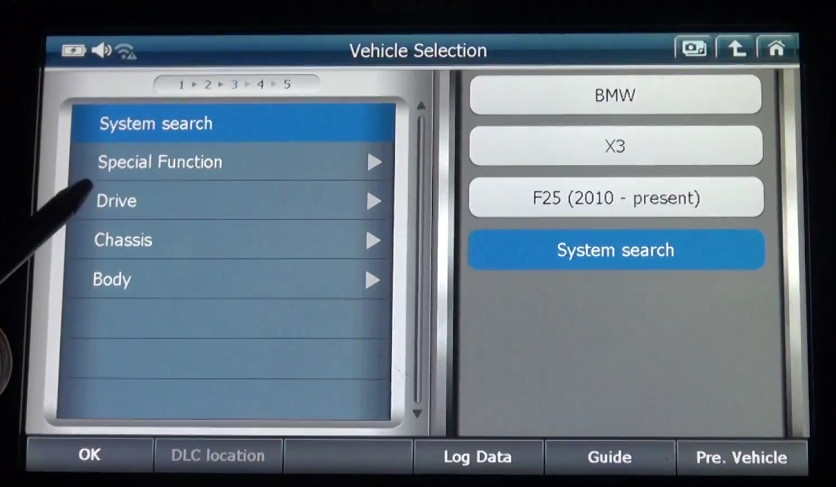Go back using the up arrow icon
The image size is (836, 487).
pos(736,49)
